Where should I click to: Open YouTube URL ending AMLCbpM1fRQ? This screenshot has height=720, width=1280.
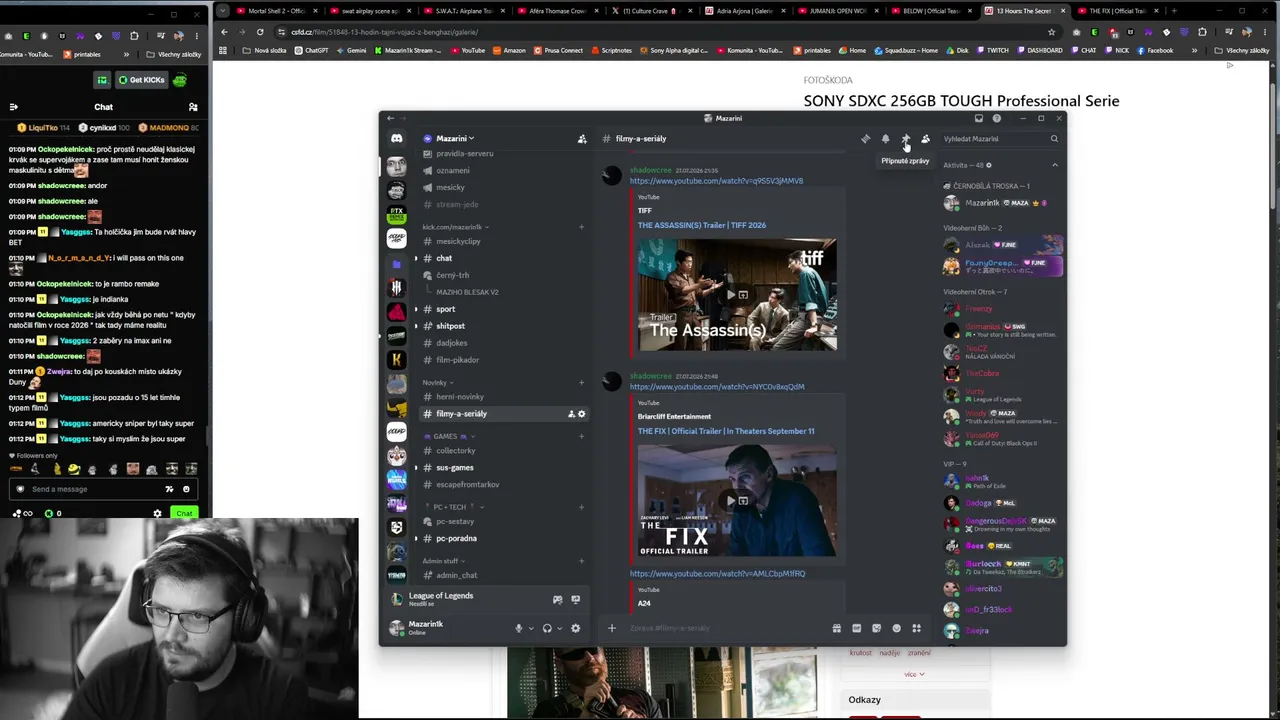tap(717, 574)
